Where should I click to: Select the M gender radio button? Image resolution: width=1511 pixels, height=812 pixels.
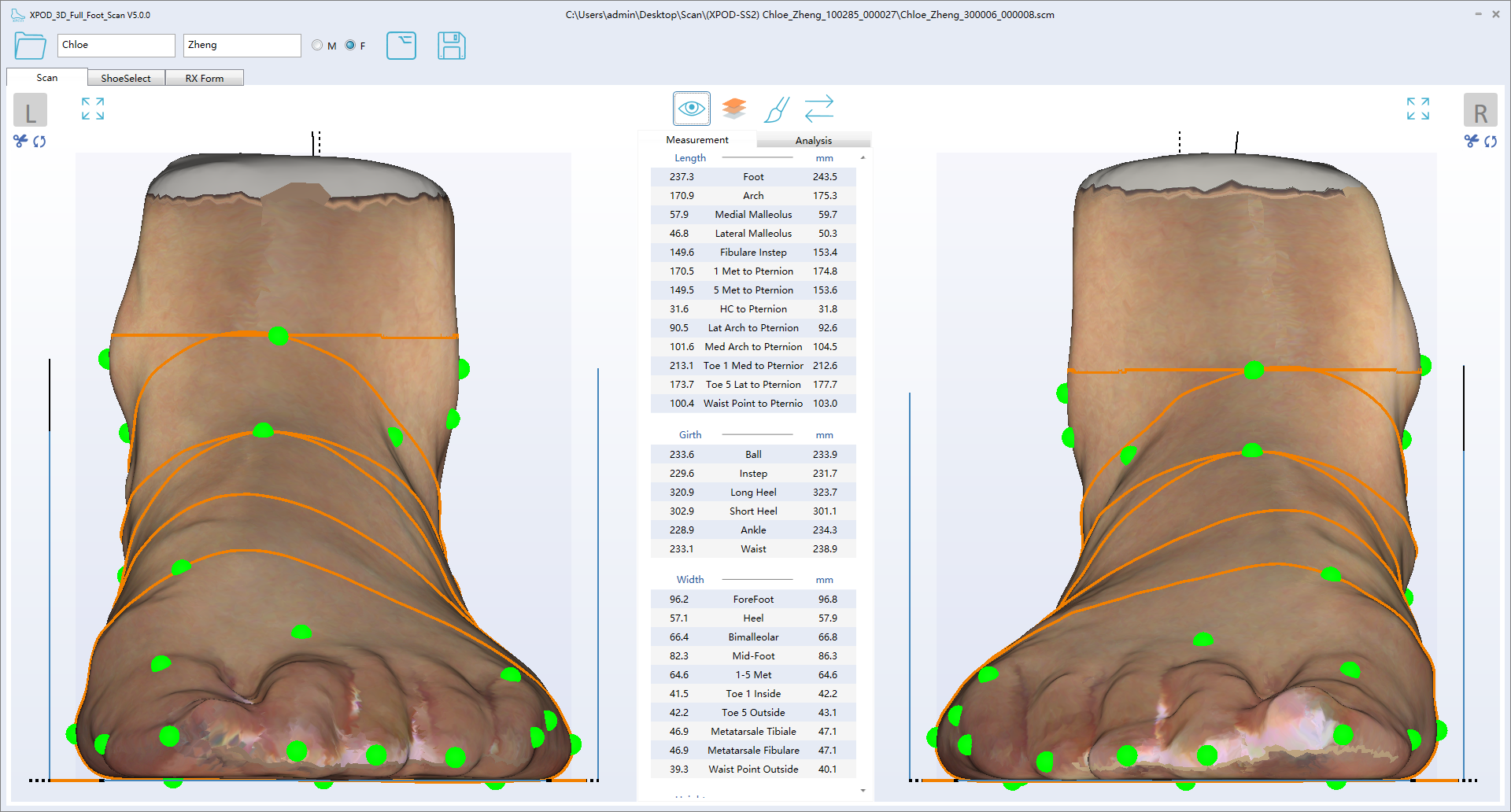[317, 45]
